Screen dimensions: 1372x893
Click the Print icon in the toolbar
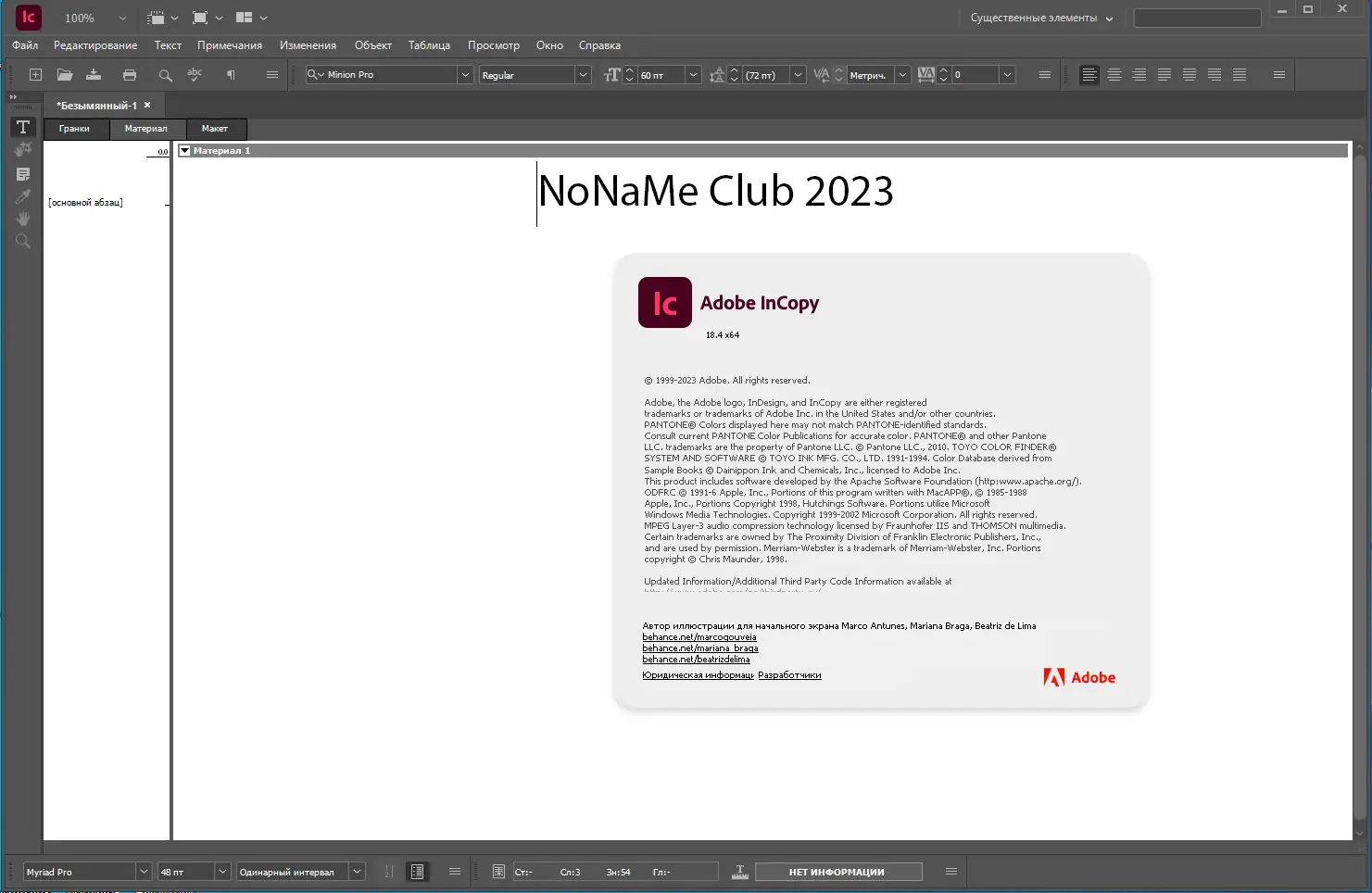click(x=130, y=74)
